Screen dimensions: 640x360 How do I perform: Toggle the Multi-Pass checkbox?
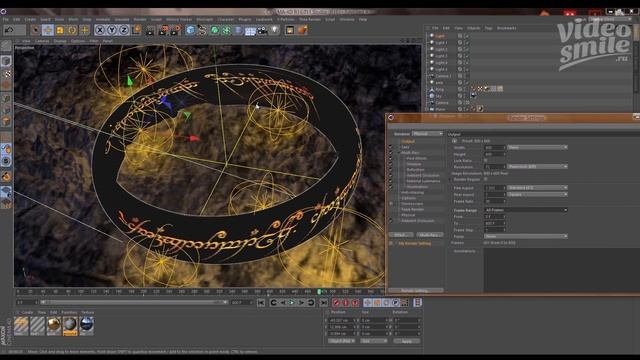tap(391, 153)
